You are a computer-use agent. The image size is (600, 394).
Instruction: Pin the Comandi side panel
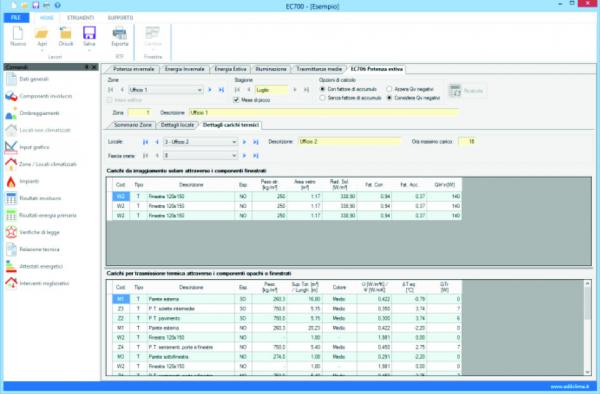pos(87,67)
